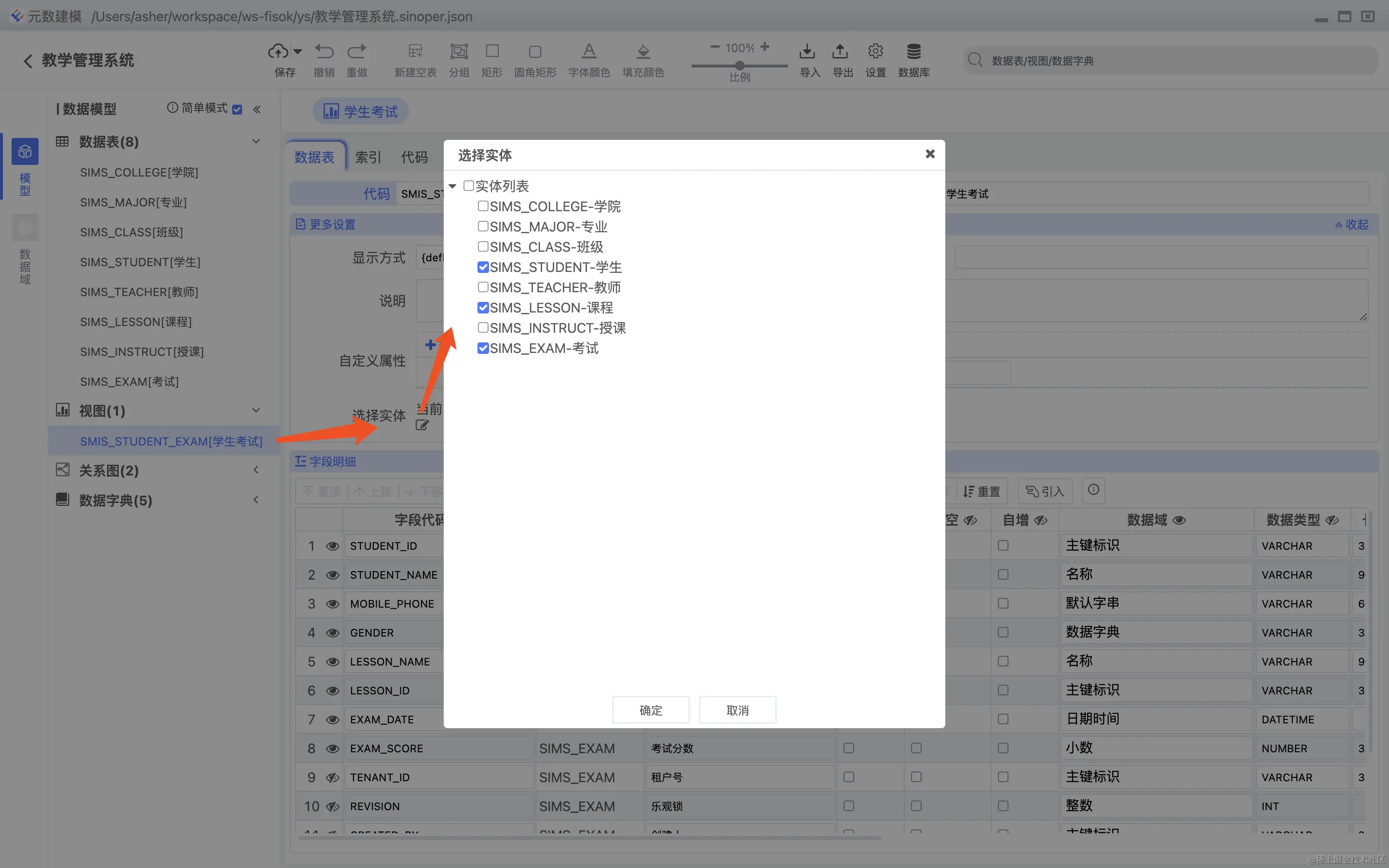Click the 确定 button in dialog
1389x868 pixels.
650,710
